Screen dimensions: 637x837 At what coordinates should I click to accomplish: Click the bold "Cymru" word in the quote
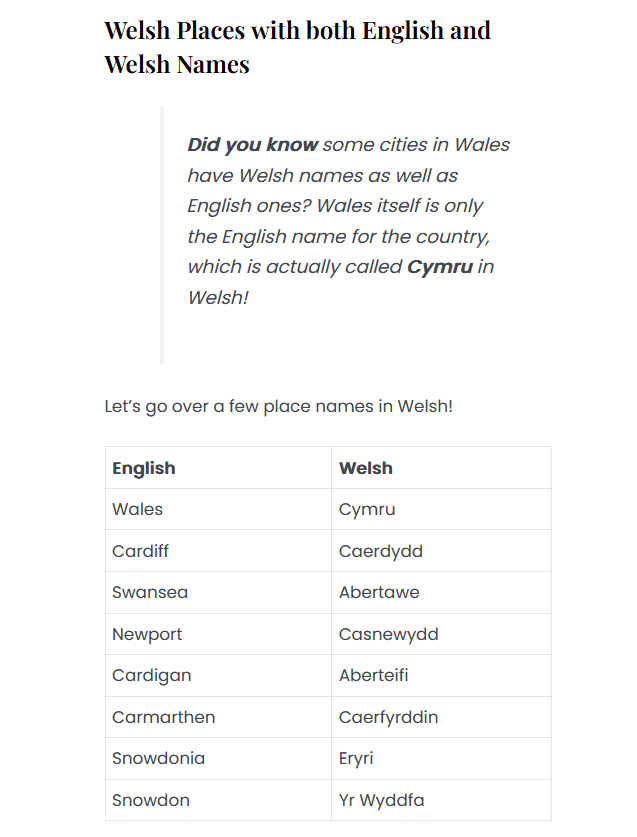440,267
